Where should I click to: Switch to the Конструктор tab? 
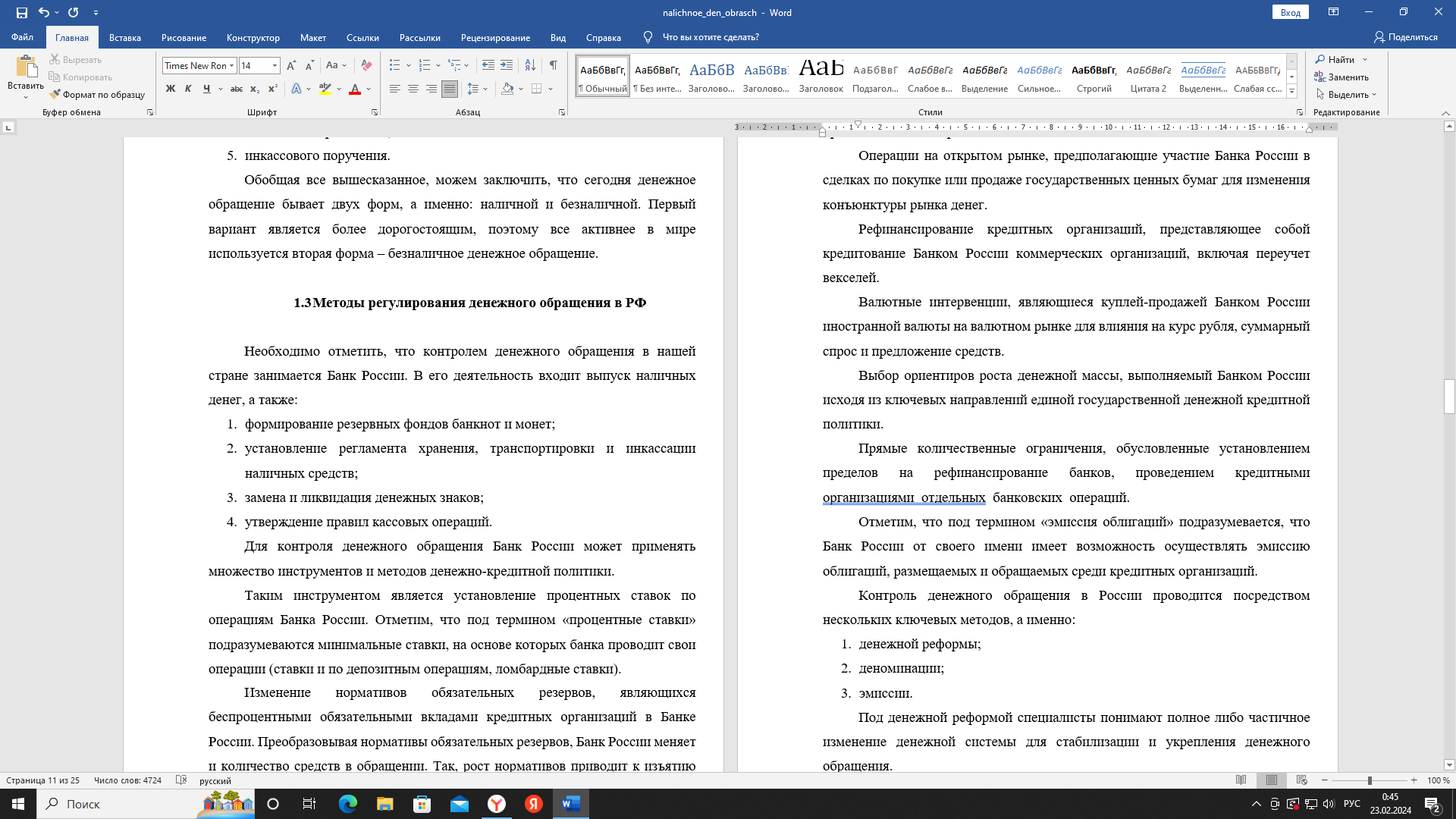(x=253, y=37)
